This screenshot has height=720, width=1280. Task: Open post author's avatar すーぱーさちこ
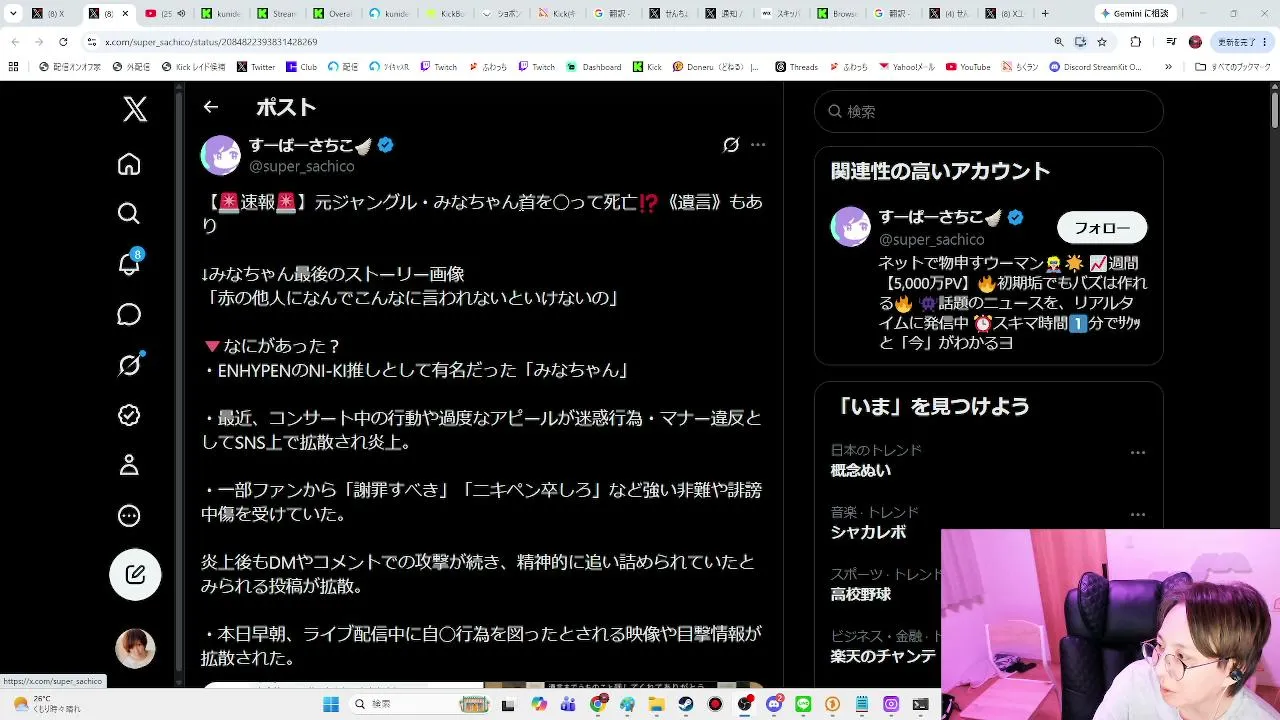220,155
